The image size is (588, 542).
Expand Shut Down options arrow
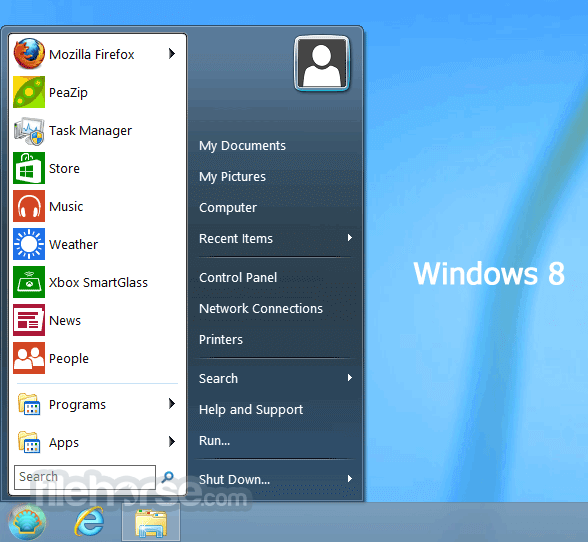350,478
